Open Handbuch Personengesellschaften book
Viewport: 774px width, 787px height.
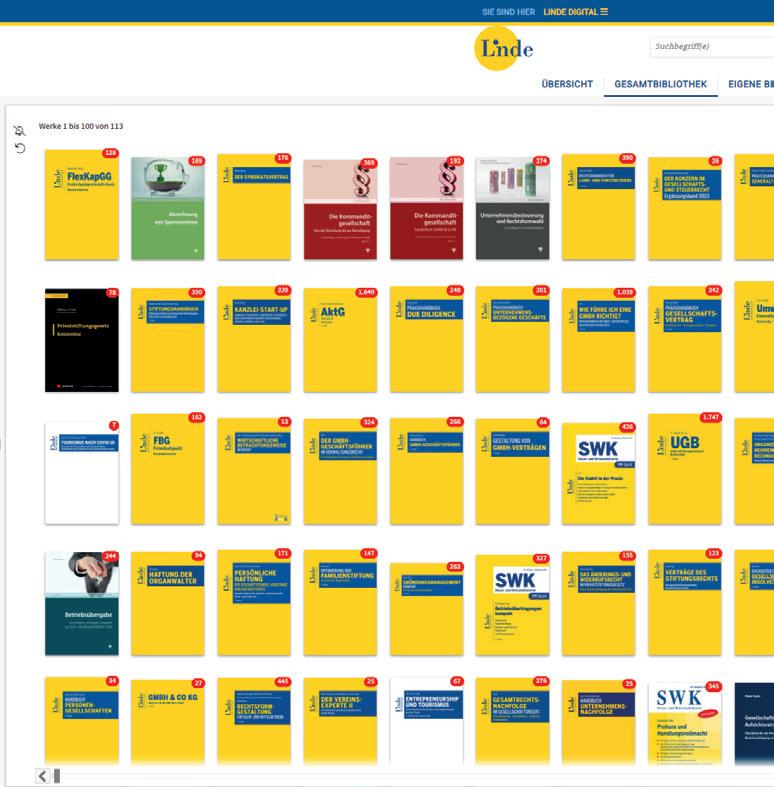82,721
